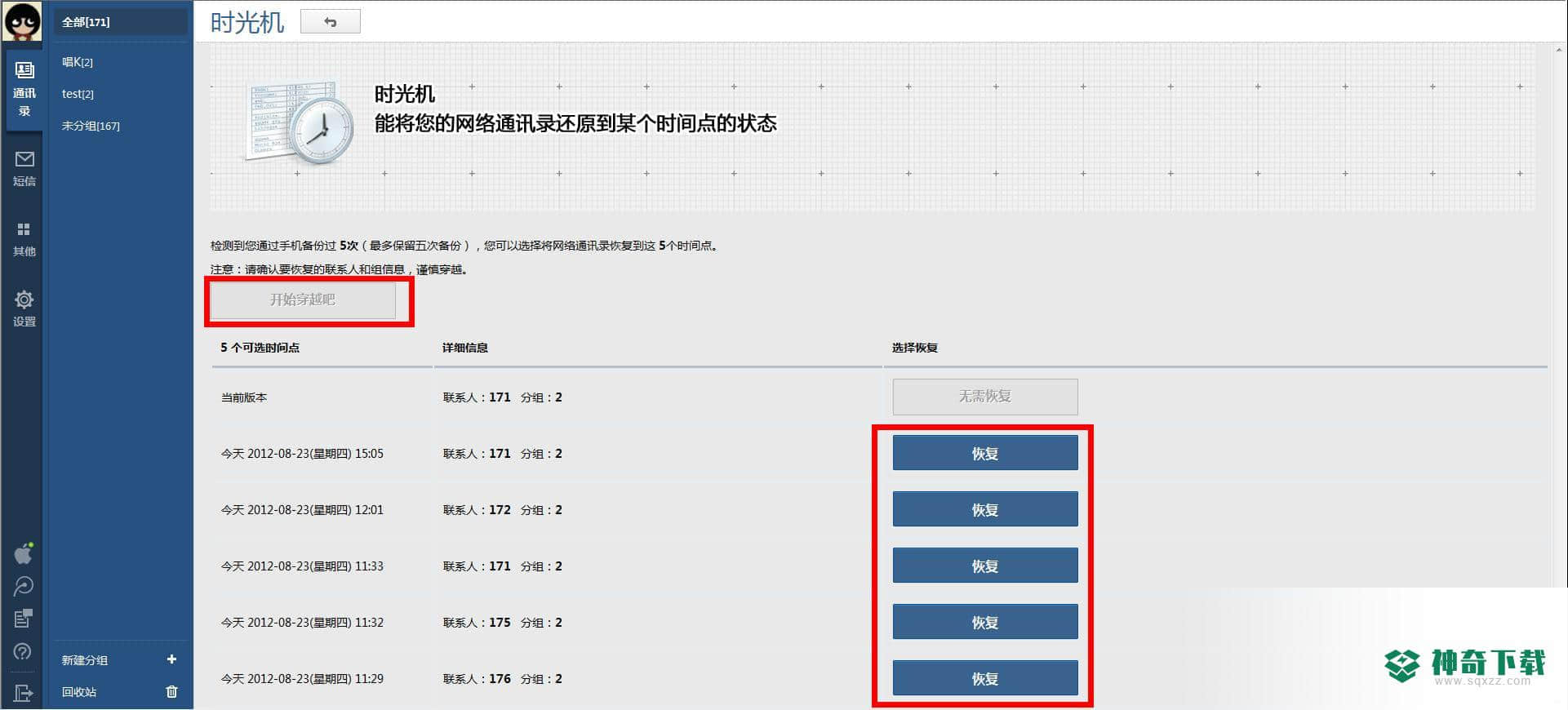Screen dimensions: 1568x710
Task: Select the 唱K[2] group
Action: [x=78, y=62]
